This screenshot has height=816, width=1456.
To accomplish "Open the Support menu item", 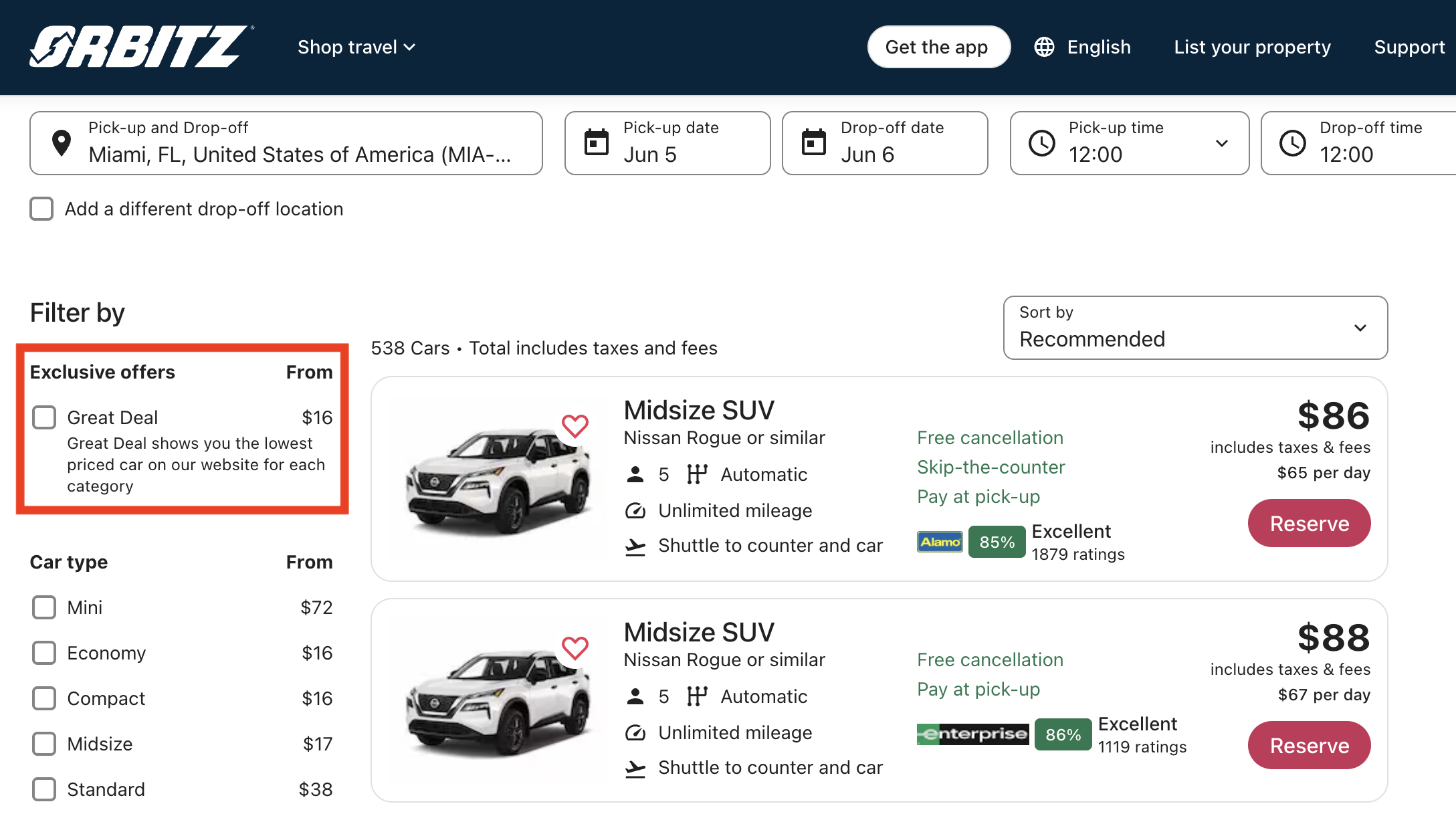I will click(x=1409, y=47).
